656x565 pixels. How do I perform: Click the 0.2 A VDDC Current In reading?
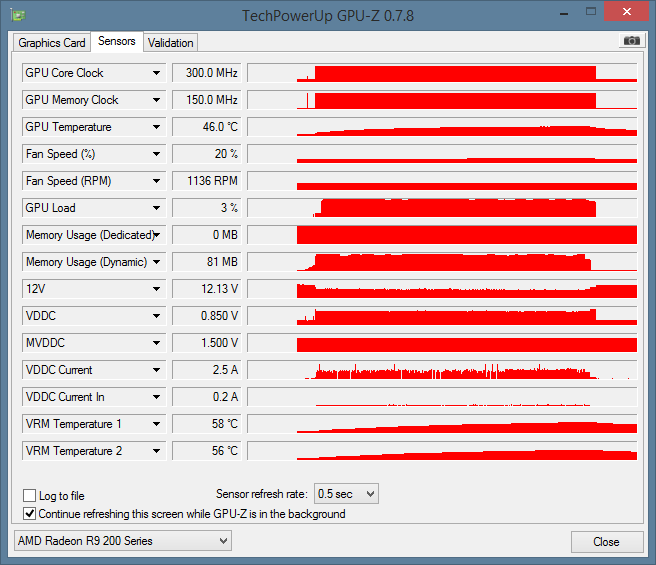pyautogui.click(x=207, y=397)
